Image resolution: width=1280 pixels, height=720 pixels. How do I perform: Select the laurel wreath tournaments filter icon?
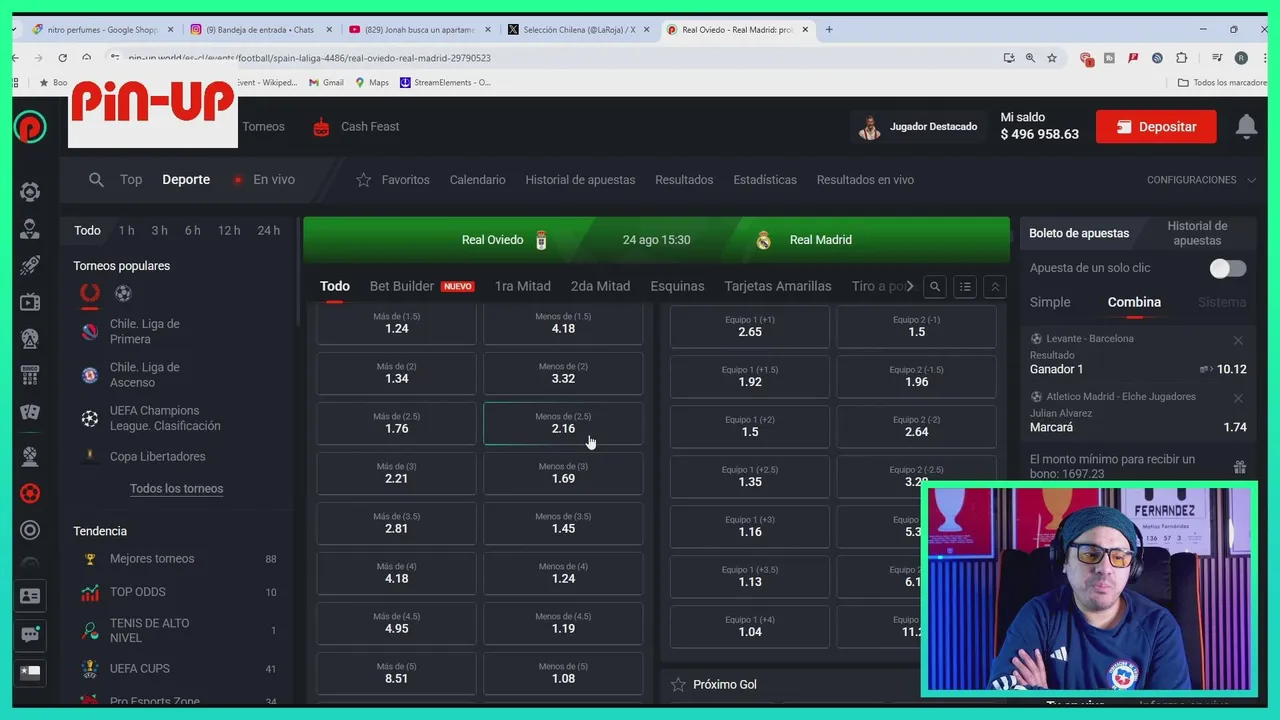(x=90, y=293)
